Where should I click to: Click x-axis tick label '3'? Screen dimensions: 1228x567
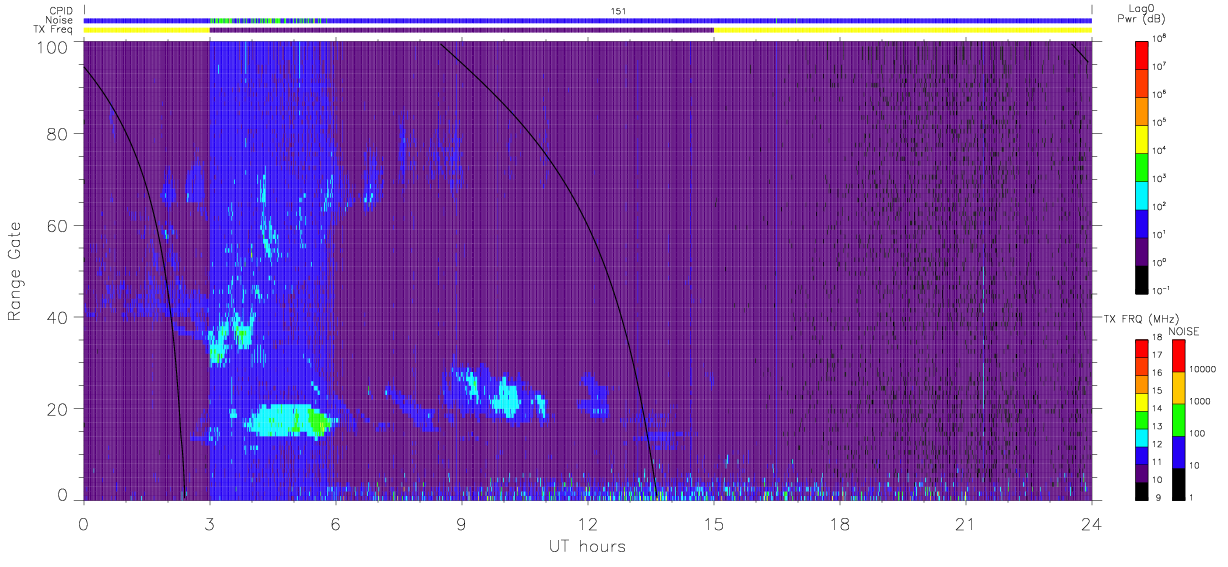(x=209, y=522)
